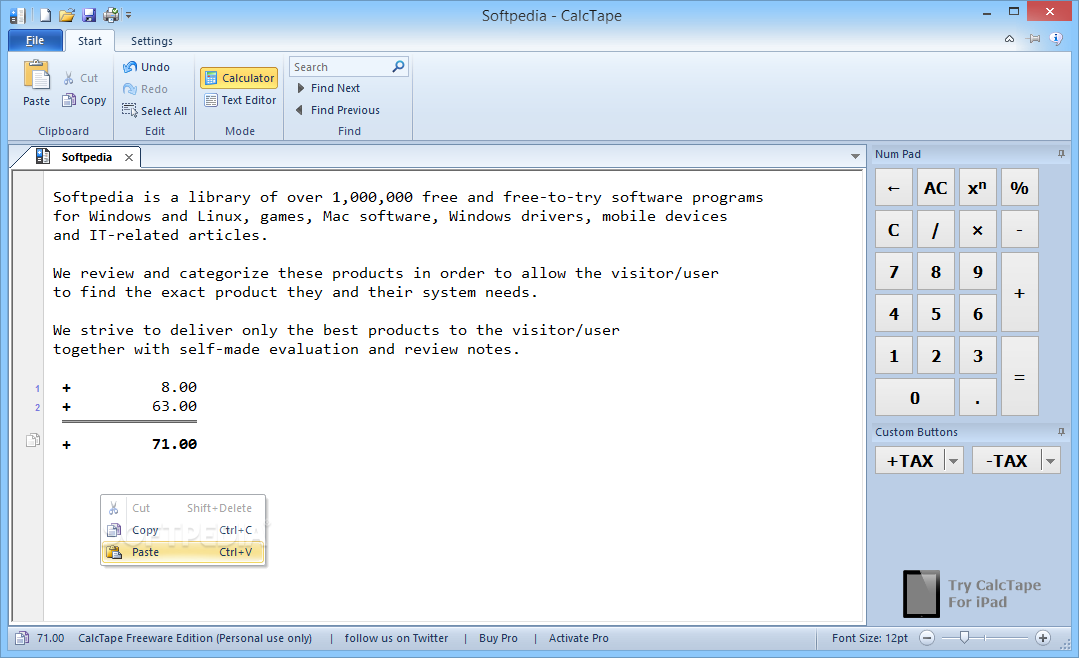The height and width of the screenshot is (658, 1079).
Task: Click the Open folder icon in quick access toolbar
Action: 67,14
